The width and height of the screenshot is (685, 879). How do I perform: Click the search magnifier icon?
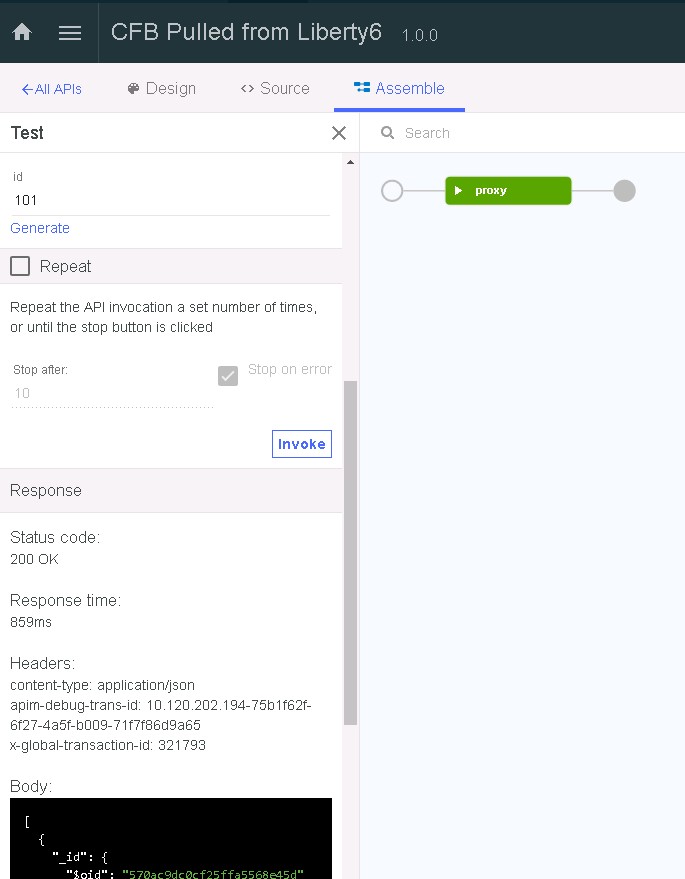click(x=389, y=132)
